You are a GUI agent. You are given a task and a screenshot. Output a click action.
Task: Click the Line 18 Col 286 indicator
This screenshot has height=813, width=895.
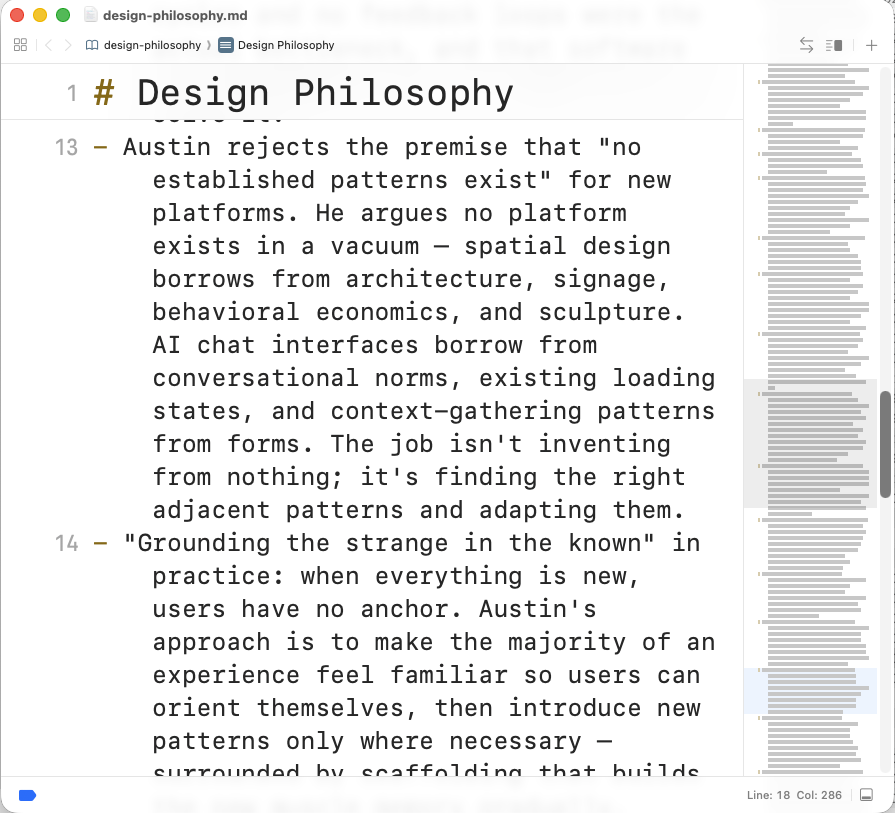(x=797, y=795)
